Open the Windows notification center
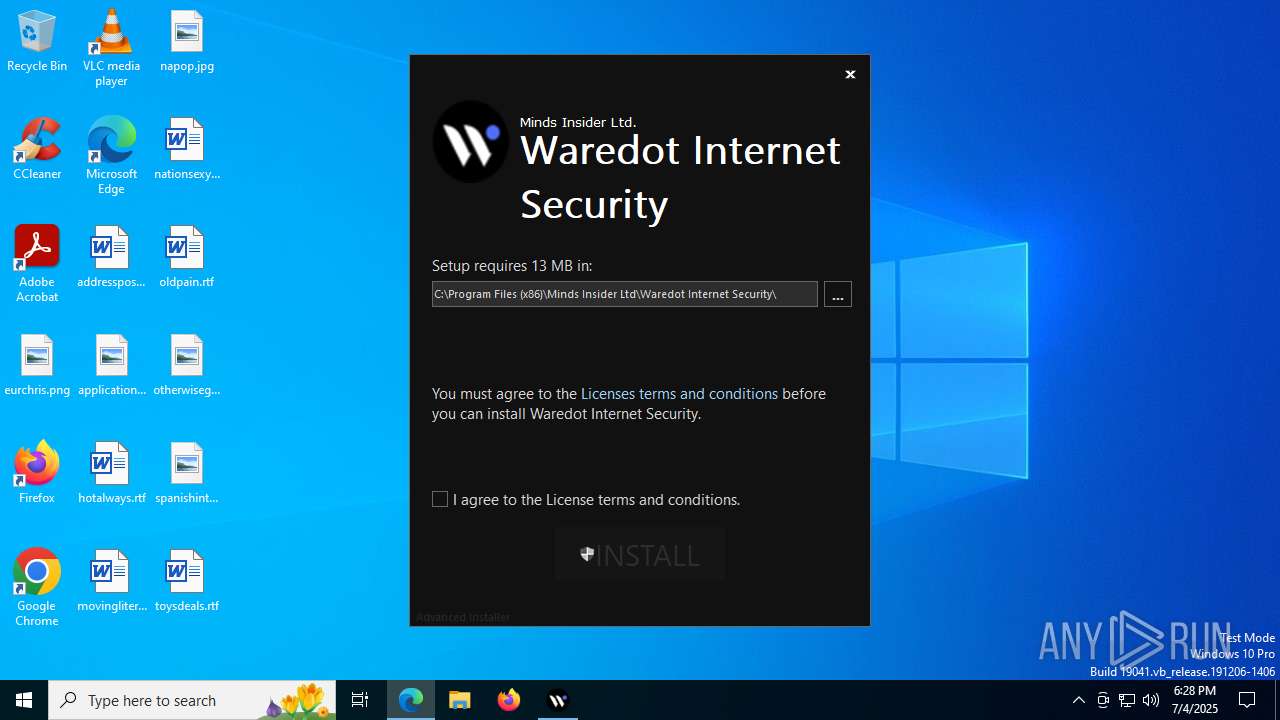1280x720 pixels. click(1247, 700)
